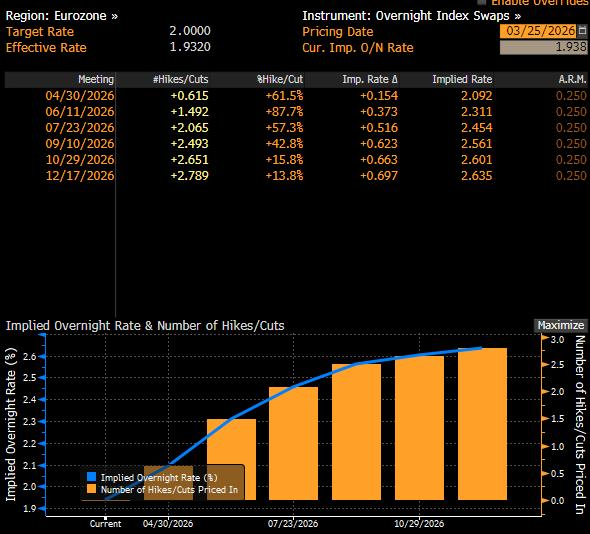Click the +2.651 hikes/cuts value

189,160
